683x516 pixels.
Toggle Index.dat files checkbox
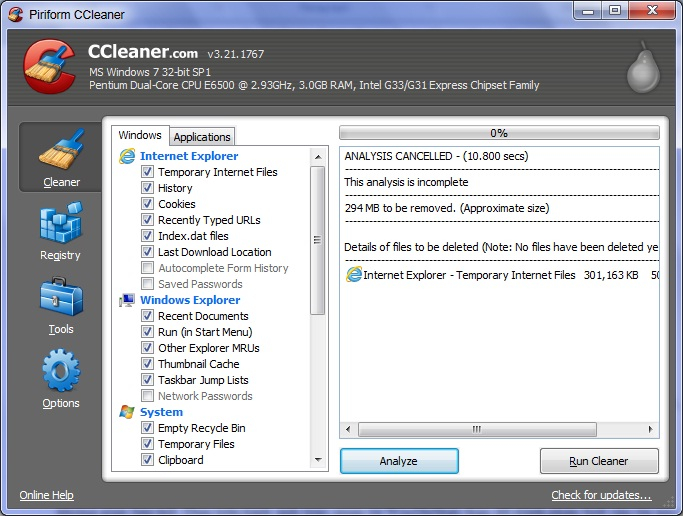pos(147,236)
